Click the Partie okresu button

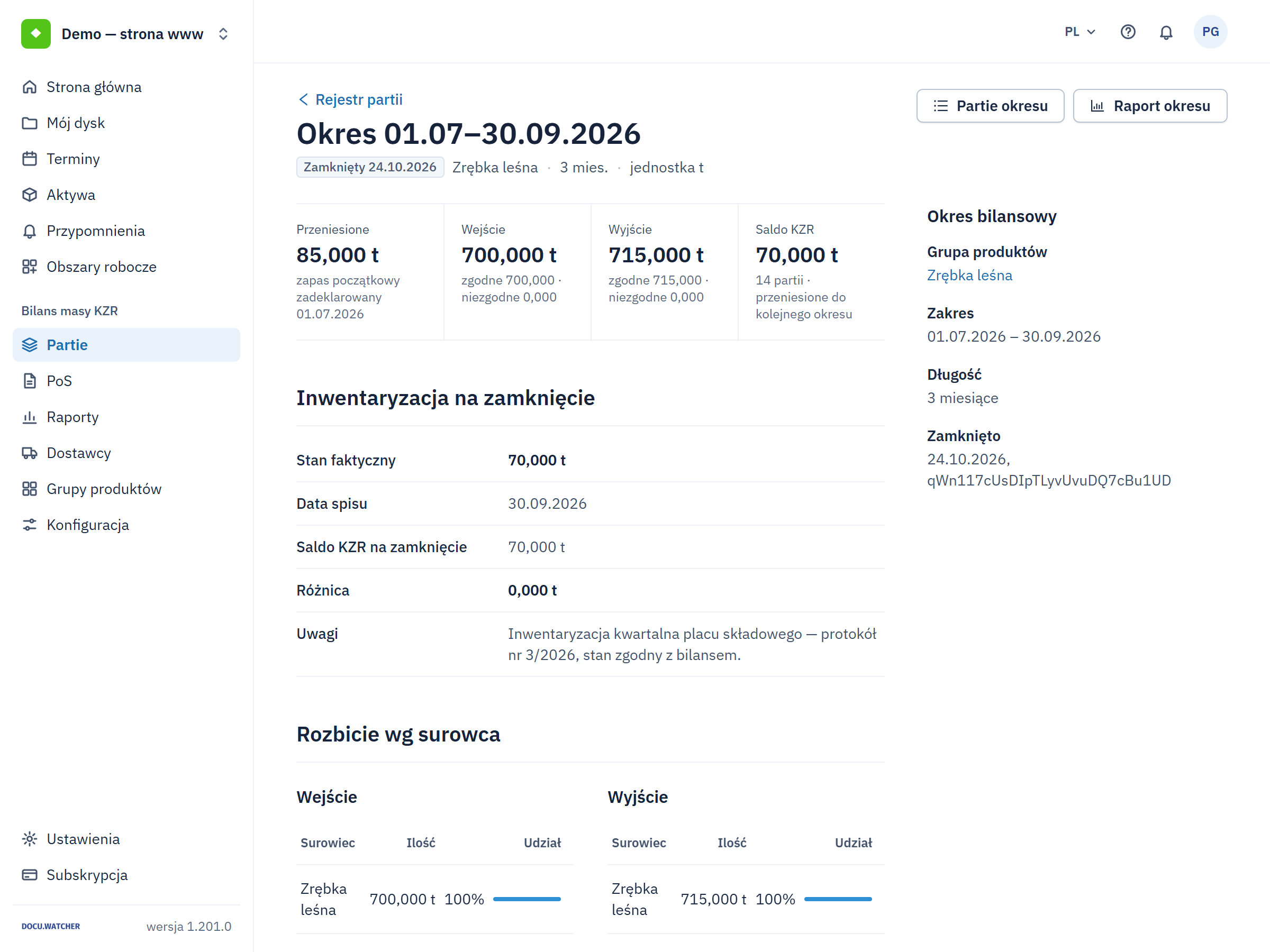(x=990, y=106)
